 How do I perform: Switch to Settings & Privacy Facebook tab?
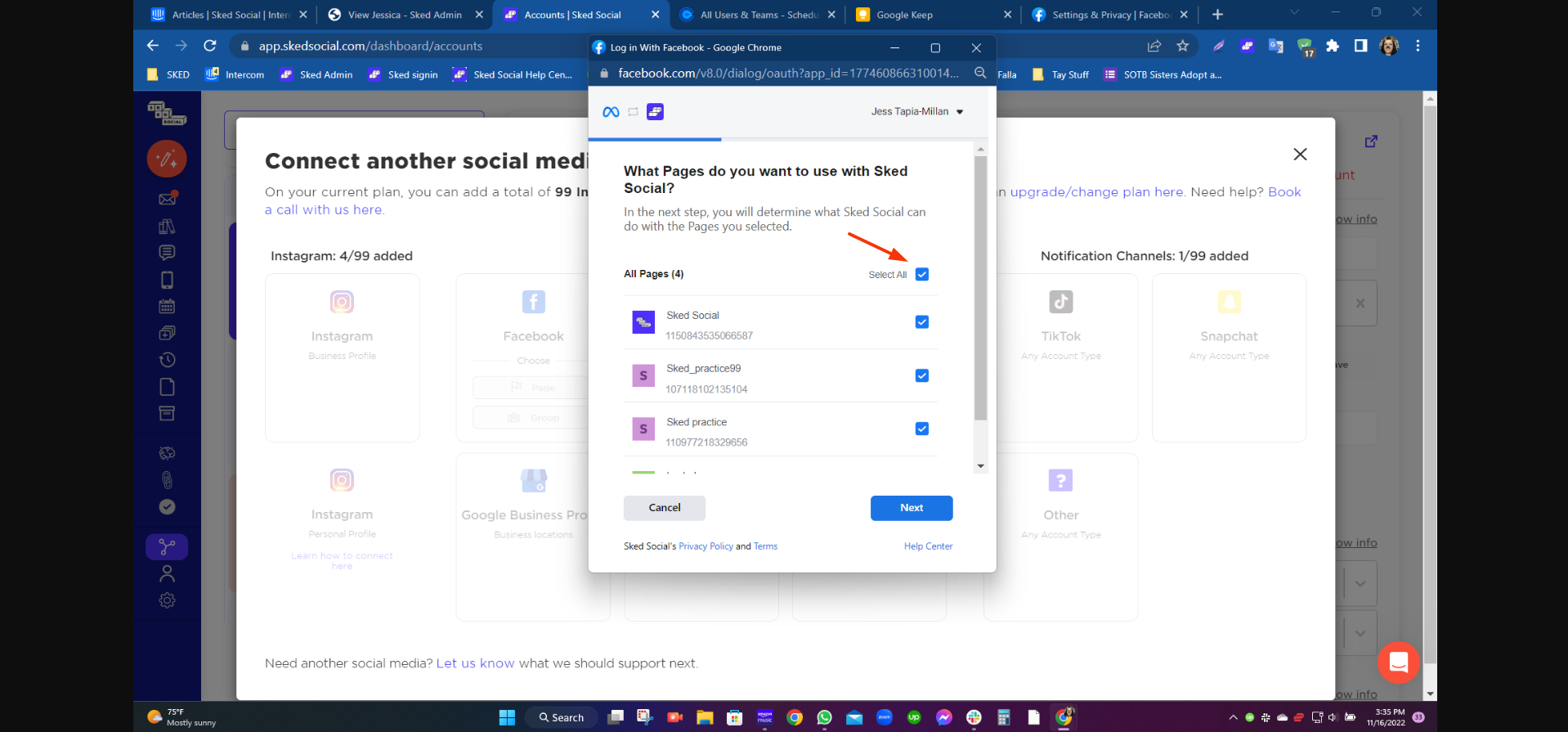tap(1110, 15)
